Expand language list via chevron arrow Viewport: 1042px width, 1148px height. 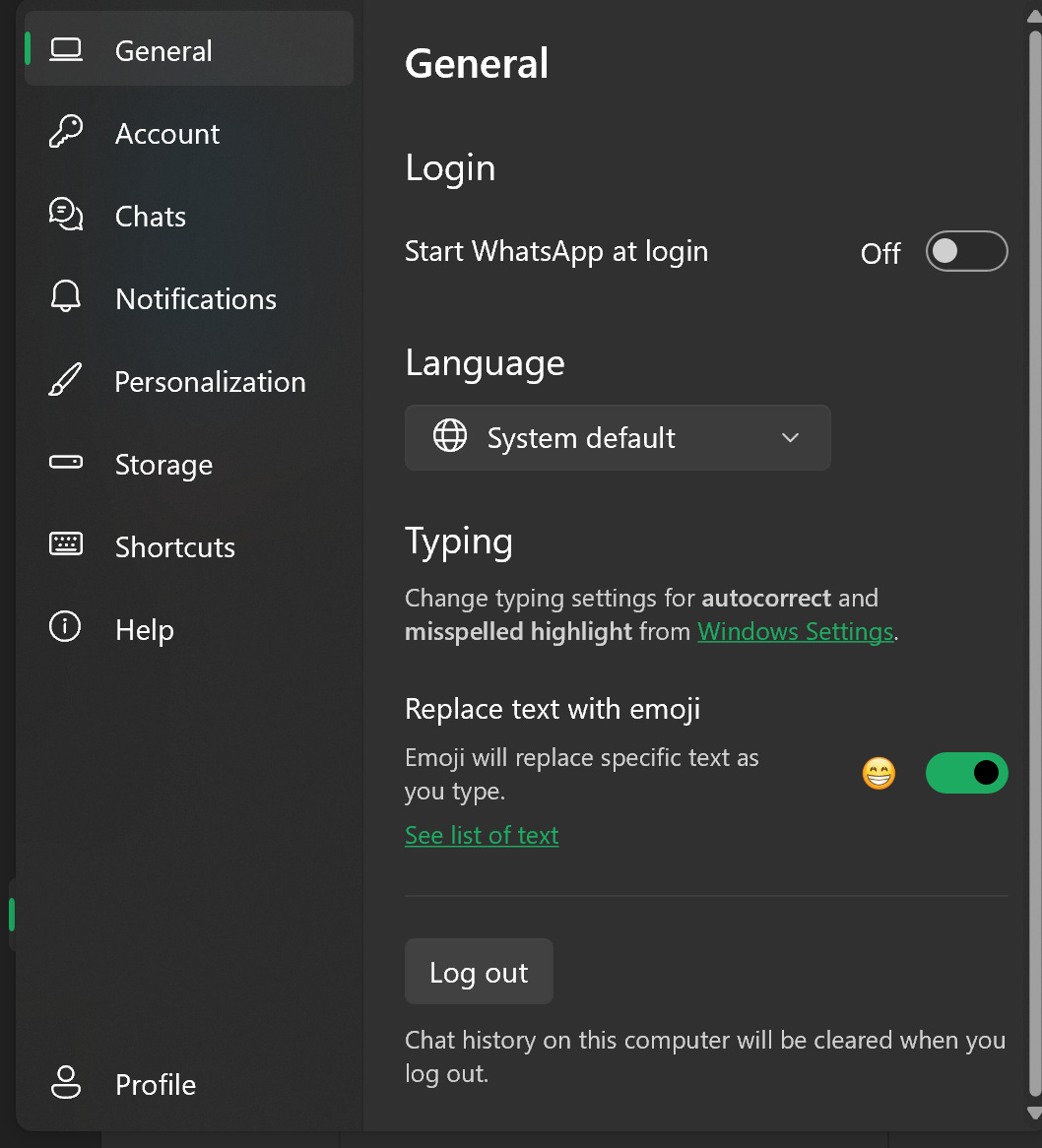tap(790, 438)
